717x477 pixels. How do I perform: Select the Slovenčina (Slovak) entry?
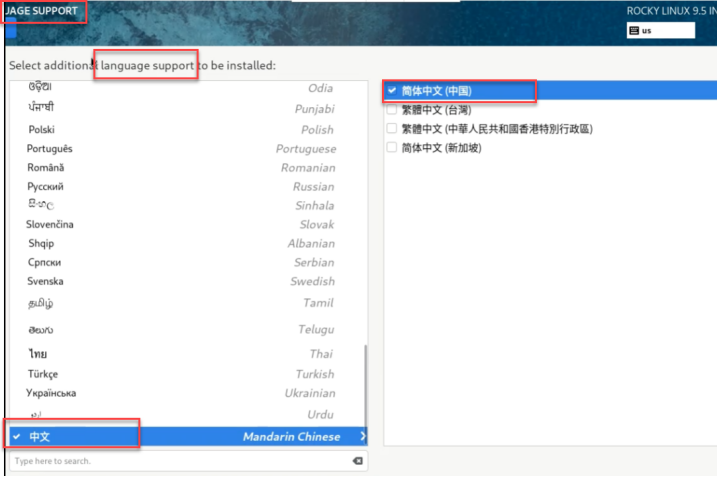click(x=180, y=225)
